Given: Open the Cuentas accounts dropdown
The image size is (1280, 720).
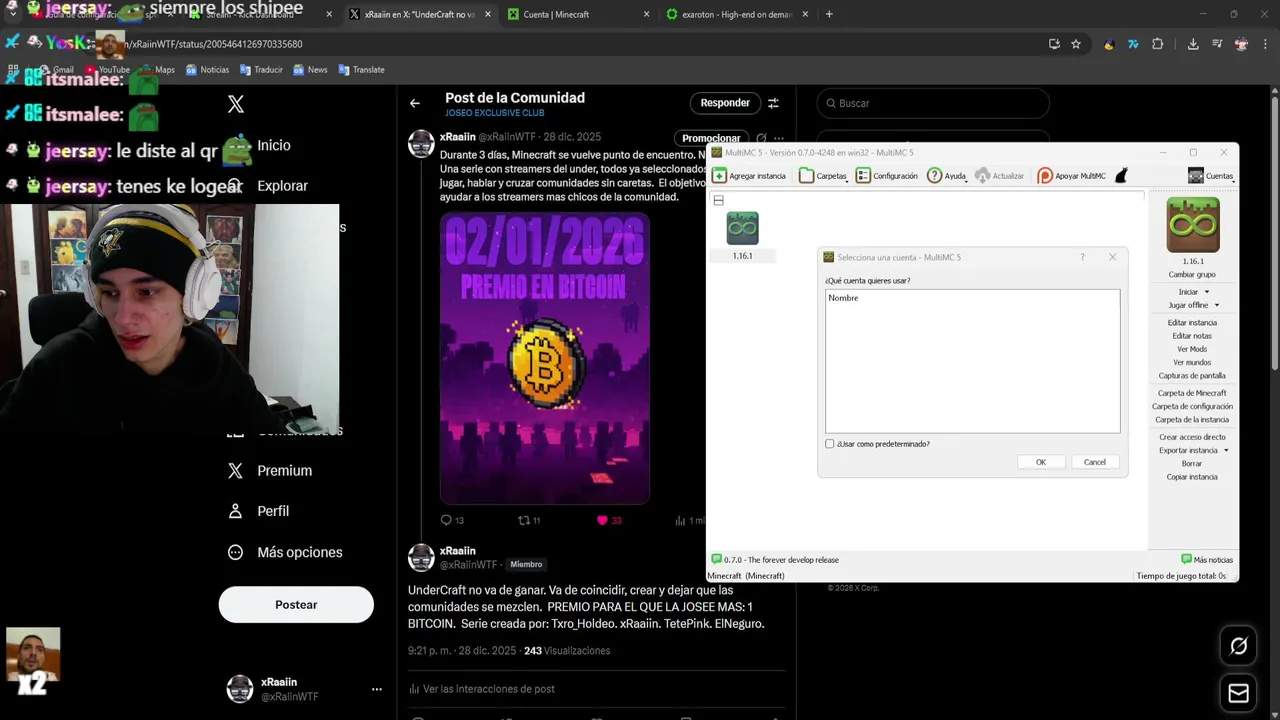Looking at the screenshot, I should pos(1210,176).
